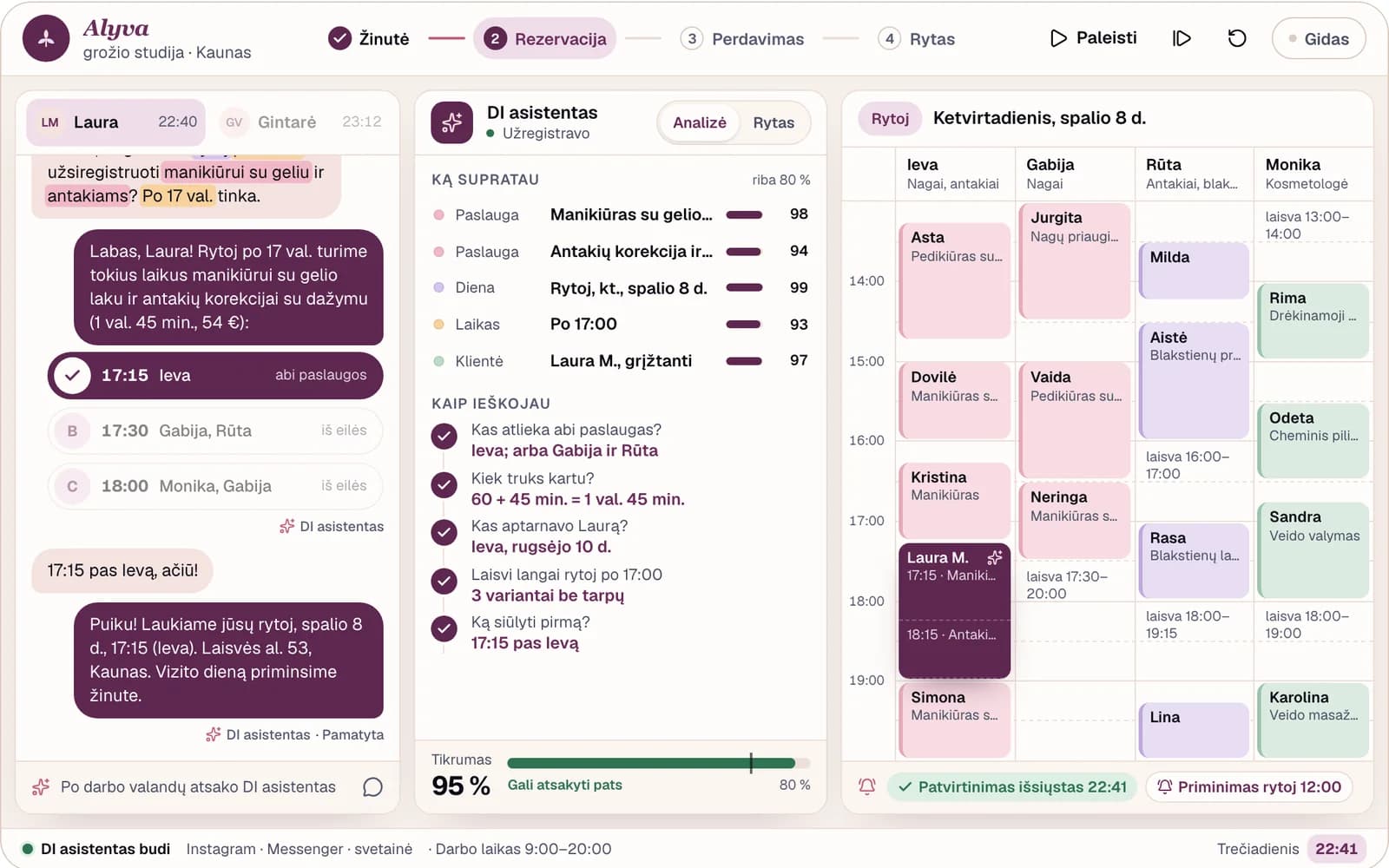Viewport: 1389px width, 868px height.
Task: Click 'Patvirtinimas išsiųstas 22:41' status chip
Action: (1012, 786)
